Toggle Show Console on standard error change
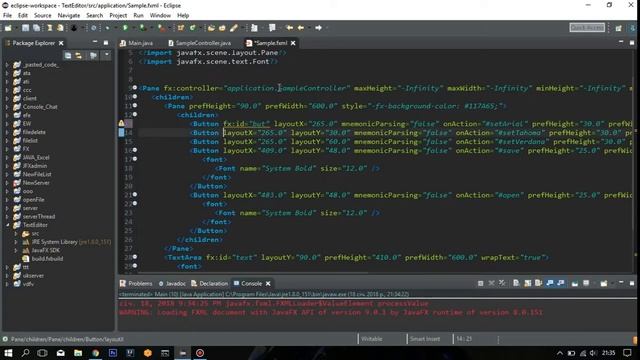 (561, 283)
